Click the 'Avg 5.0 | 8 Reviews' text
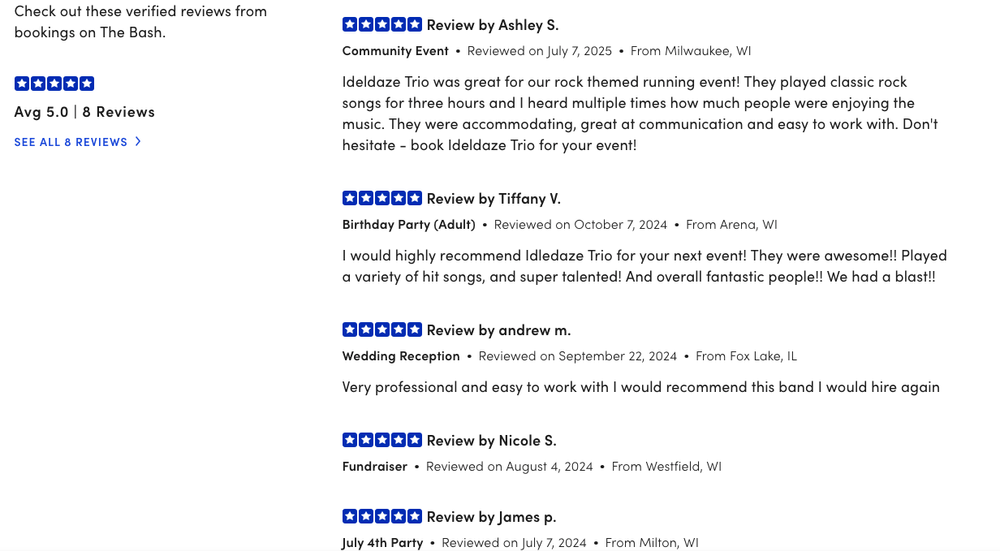 click(84, 111)
